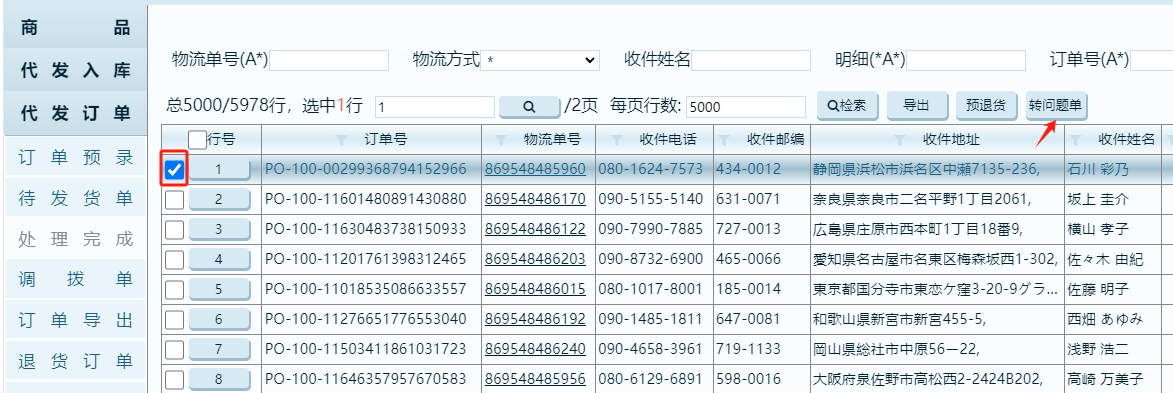Select 待发货单 in the sidebar
Image resolution: width=1173 pixels, height=393 pixels.
76,199
